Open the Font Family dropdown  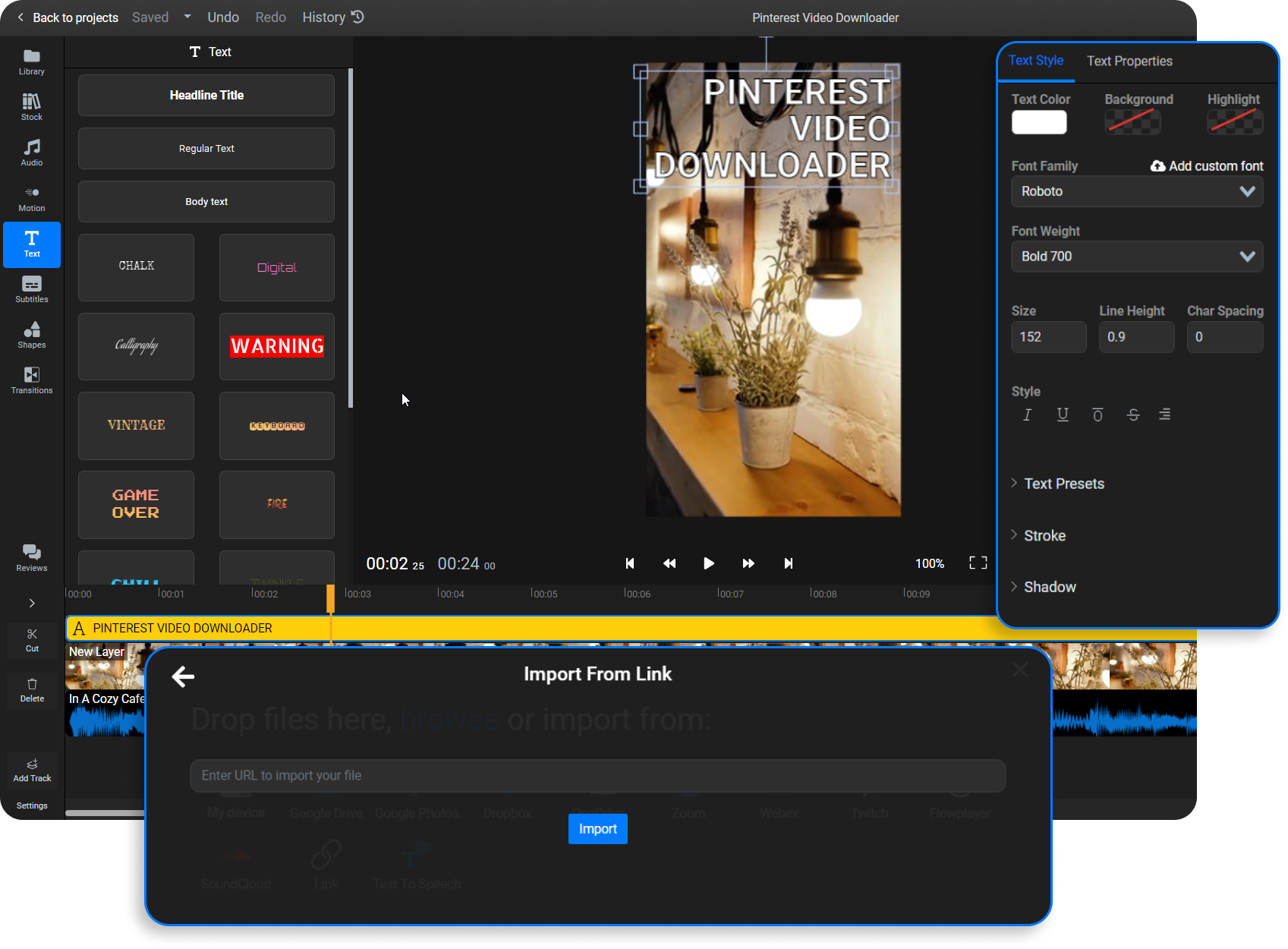click(x=1136, y=191)
